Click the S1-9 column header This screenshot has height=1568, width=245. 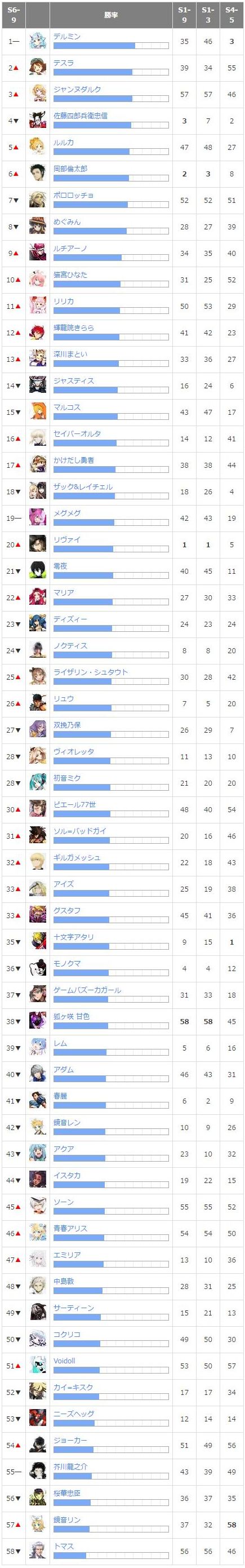pos(184,15)
